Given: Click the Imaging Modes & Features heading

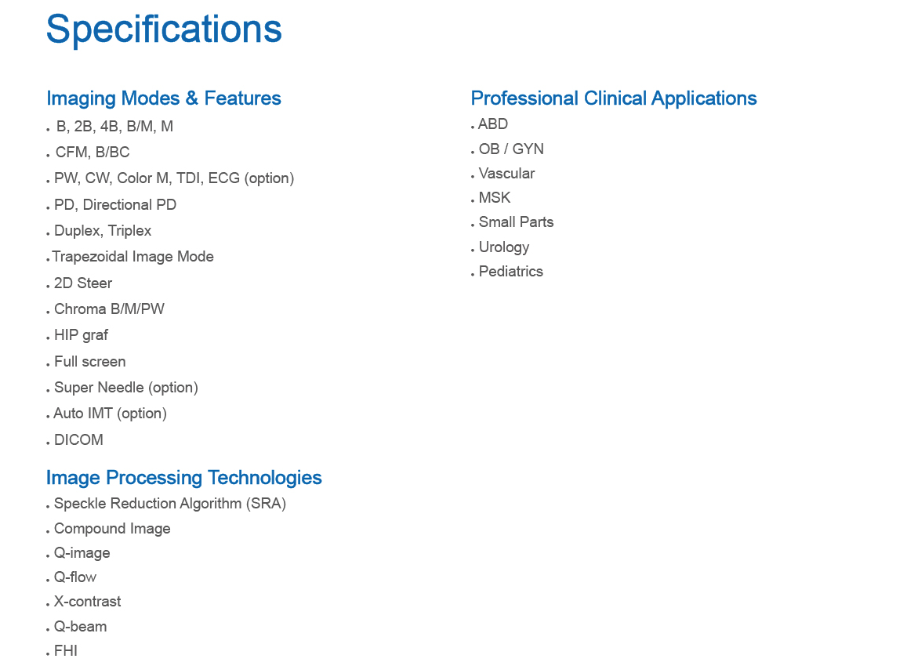Looking at the screenshot, I should [x=164, y=98].
